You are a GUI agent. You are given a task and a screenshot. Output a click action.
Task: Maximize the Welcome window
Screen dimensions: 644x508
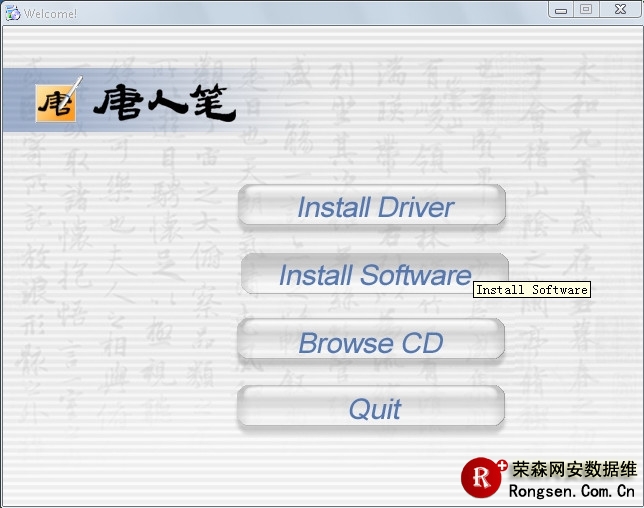point(585,10)
